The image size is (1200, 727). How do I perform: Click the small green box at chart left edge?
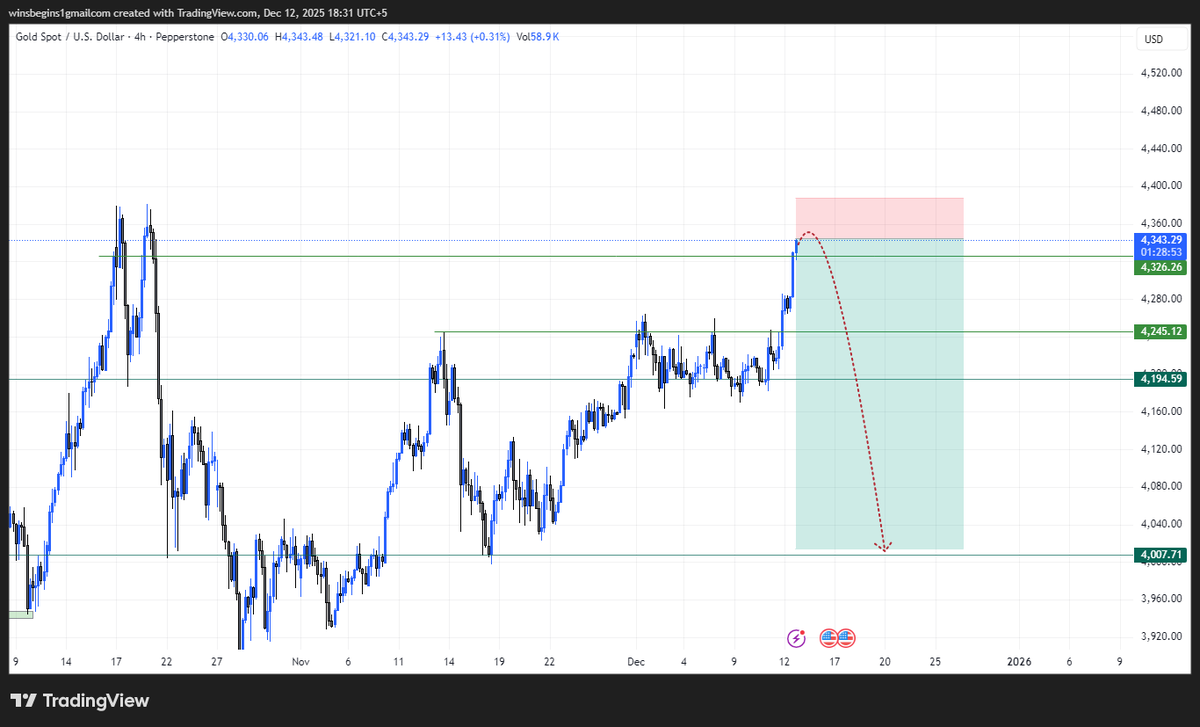point(21,614)
